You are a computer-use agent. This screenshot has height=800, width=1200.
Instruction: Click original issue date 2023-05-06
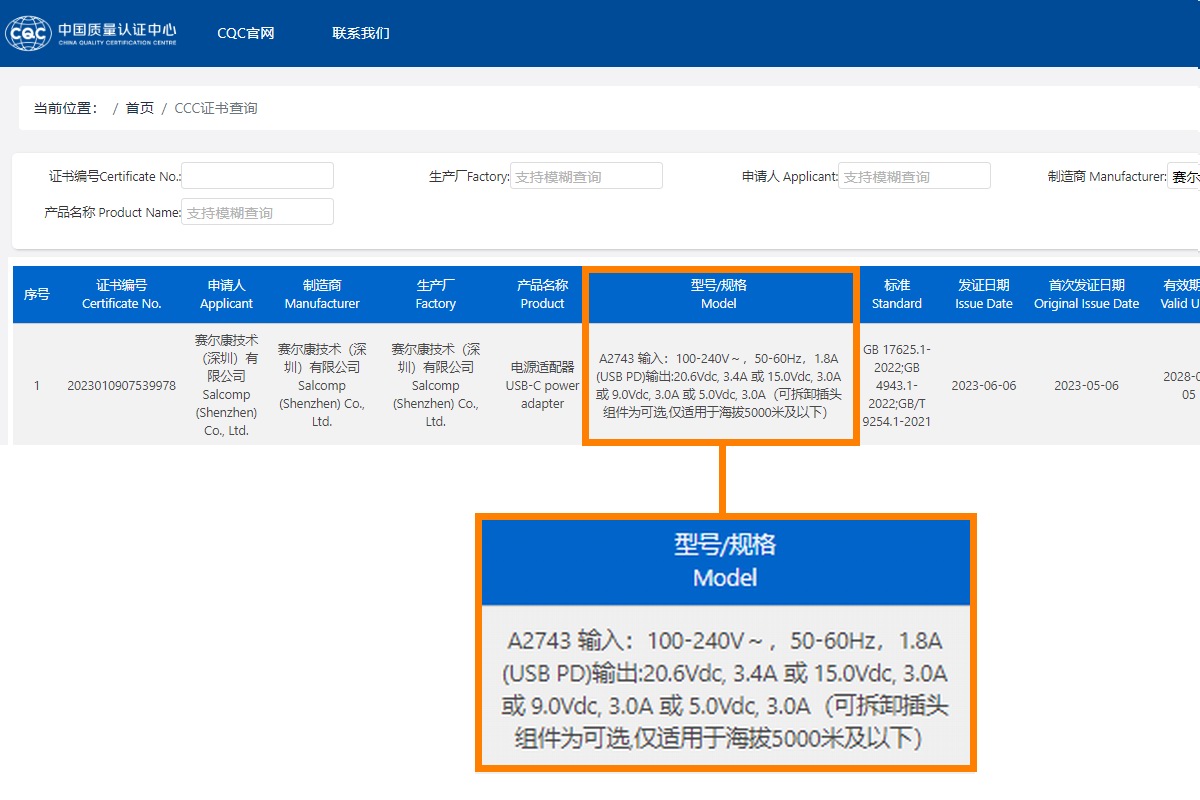coord(1087,385)
